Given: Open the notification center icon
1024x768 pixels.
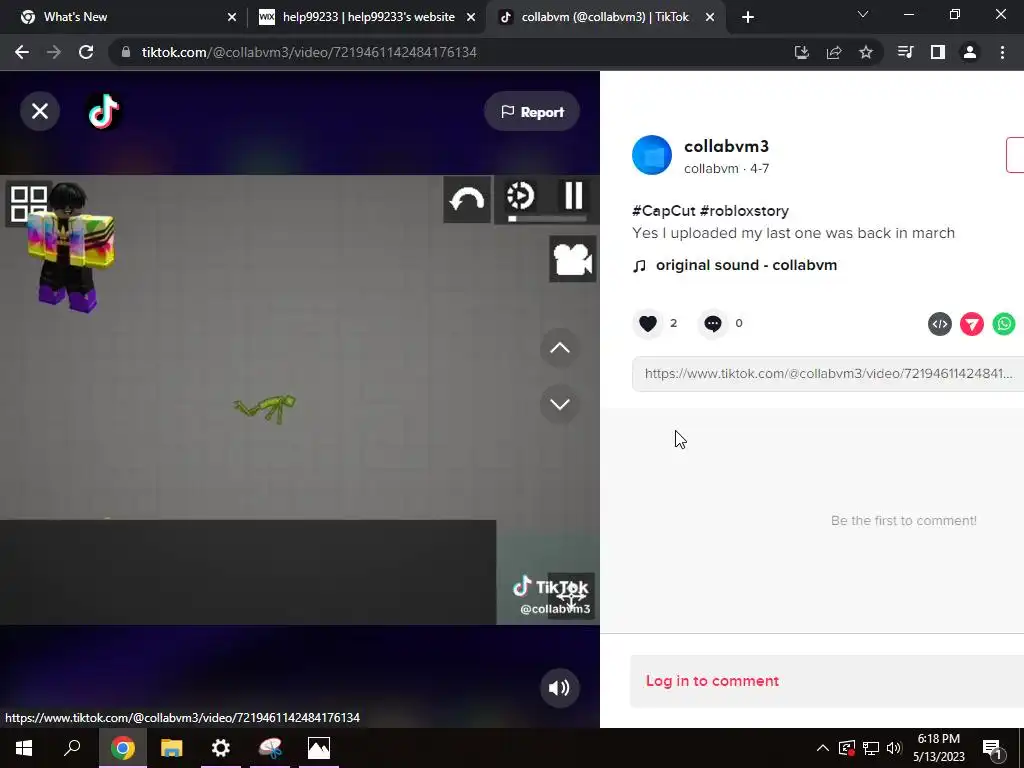Looking at the screenshot, I should tap(992, 749).
